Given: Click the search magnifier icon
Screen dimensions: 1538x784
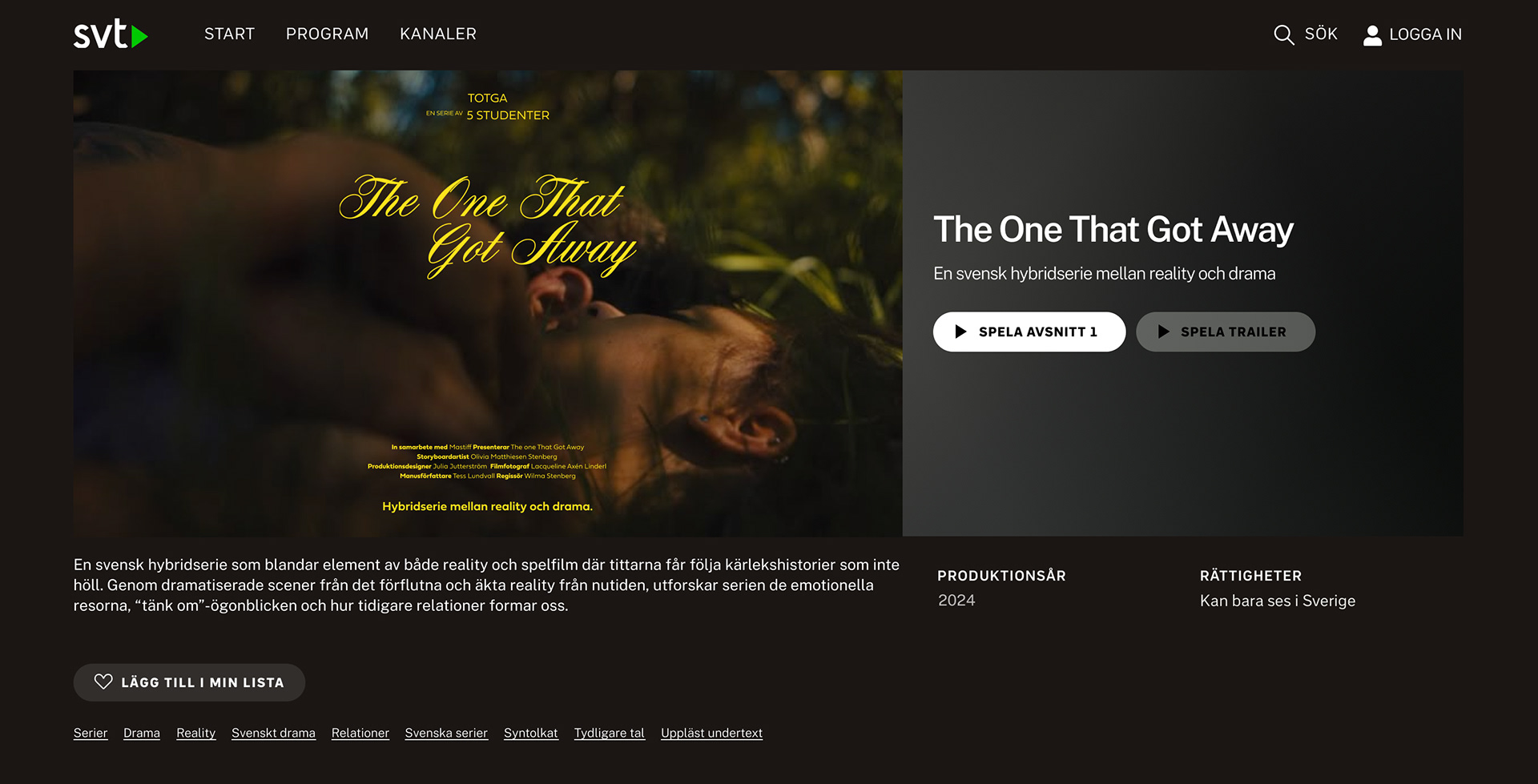Looking at the screenshot, I should point(1283,34).
